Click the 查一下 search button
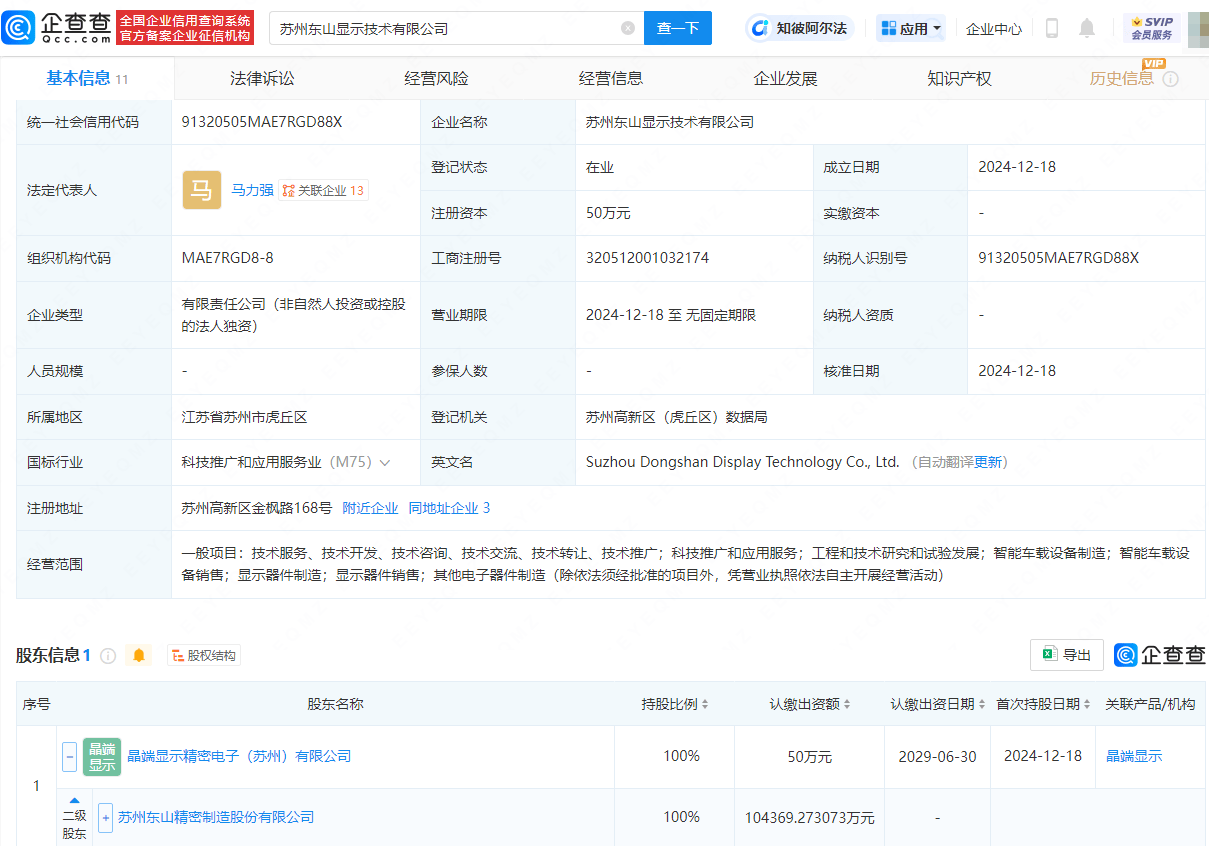 [677, 28]
